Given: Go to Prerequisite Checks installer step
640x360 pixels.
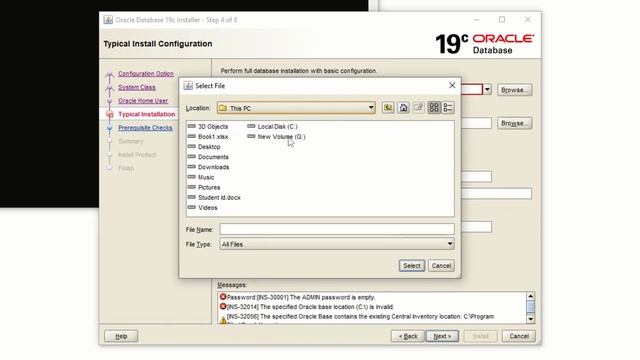Looking at the screenshot, I should click(145, 128).
